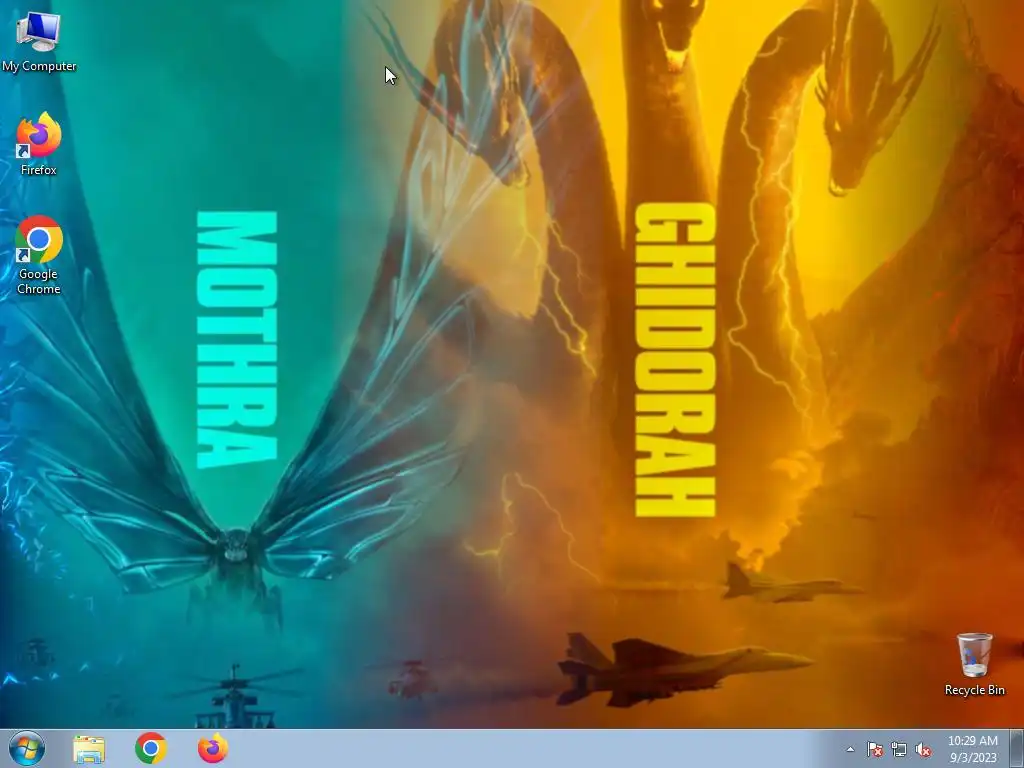The width and height of the screenshot is (1024, 768).
Task: Open the Windows Start menu
Action: pos(27,748)
